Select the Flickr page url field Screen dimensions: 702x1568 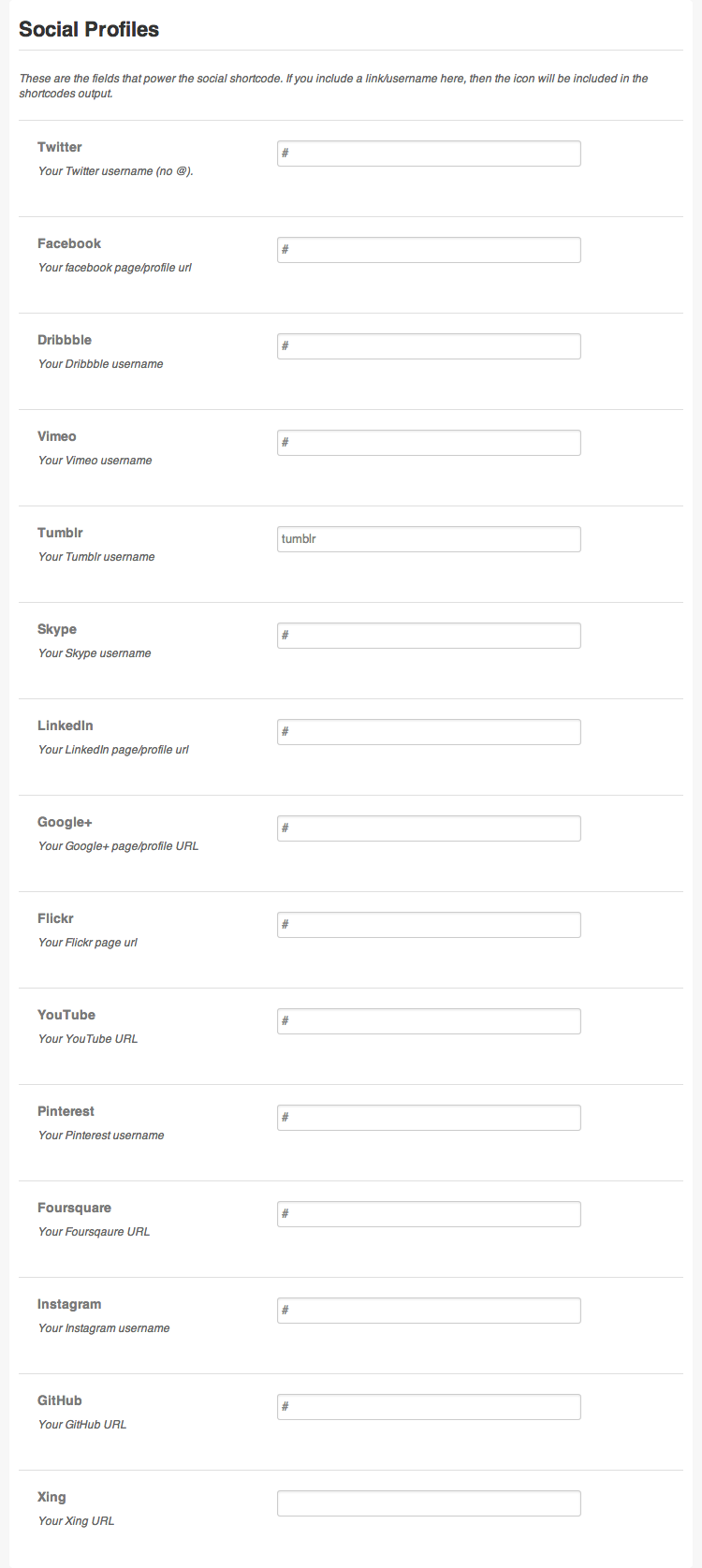pos(429,925)
